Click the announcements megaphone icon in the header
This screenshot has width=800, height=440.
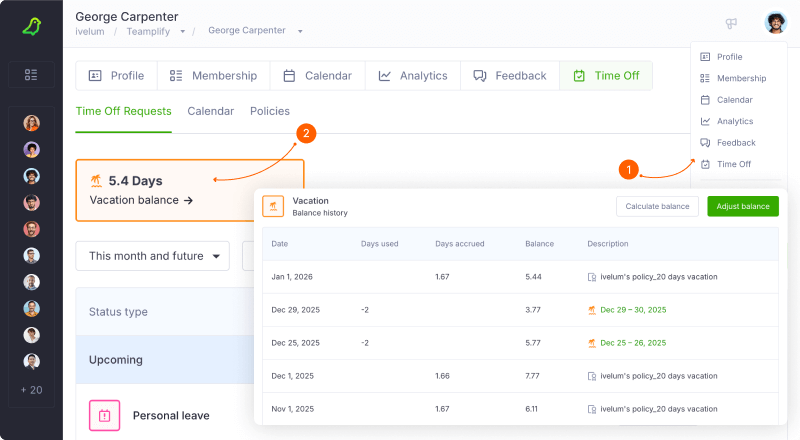(732, 24)
